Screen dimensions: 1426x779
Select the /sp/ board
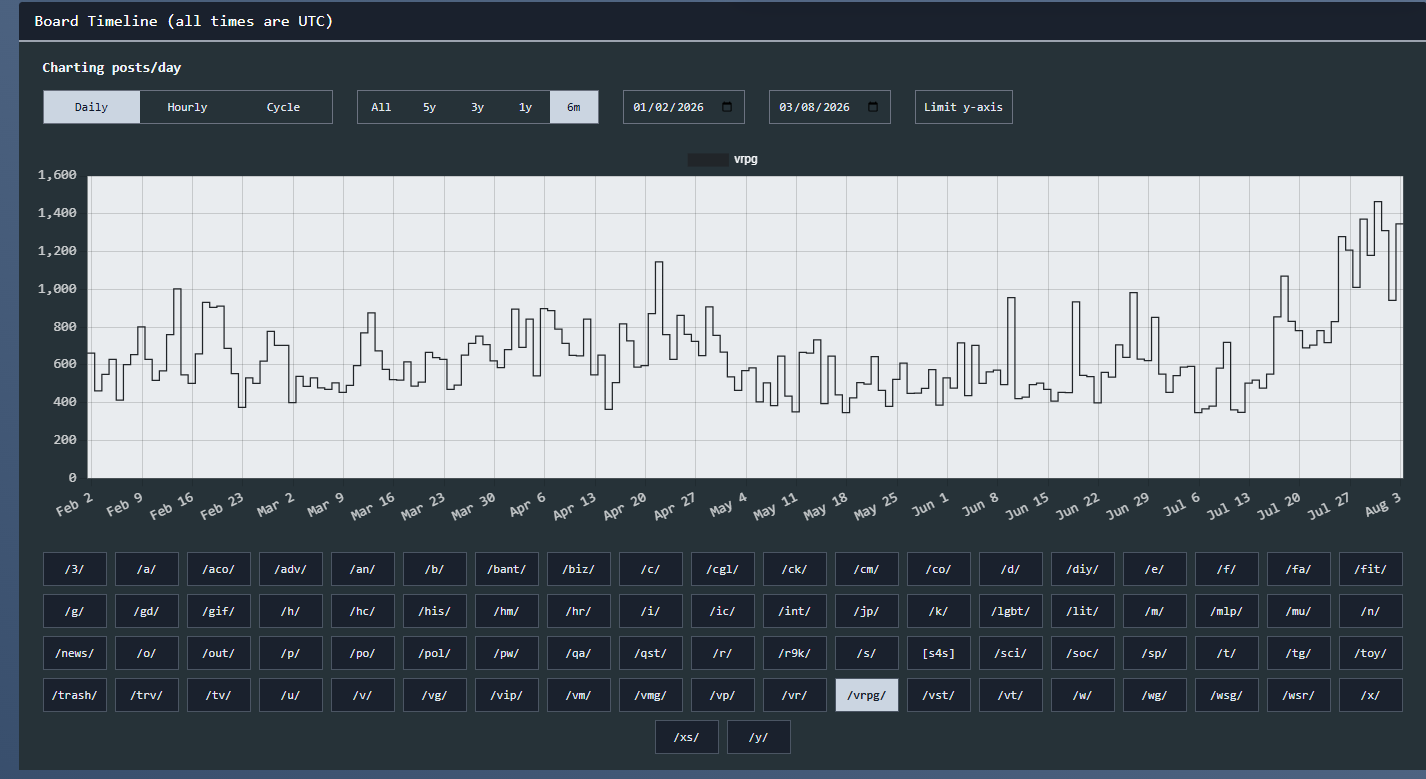click(x=1155, y=653)
